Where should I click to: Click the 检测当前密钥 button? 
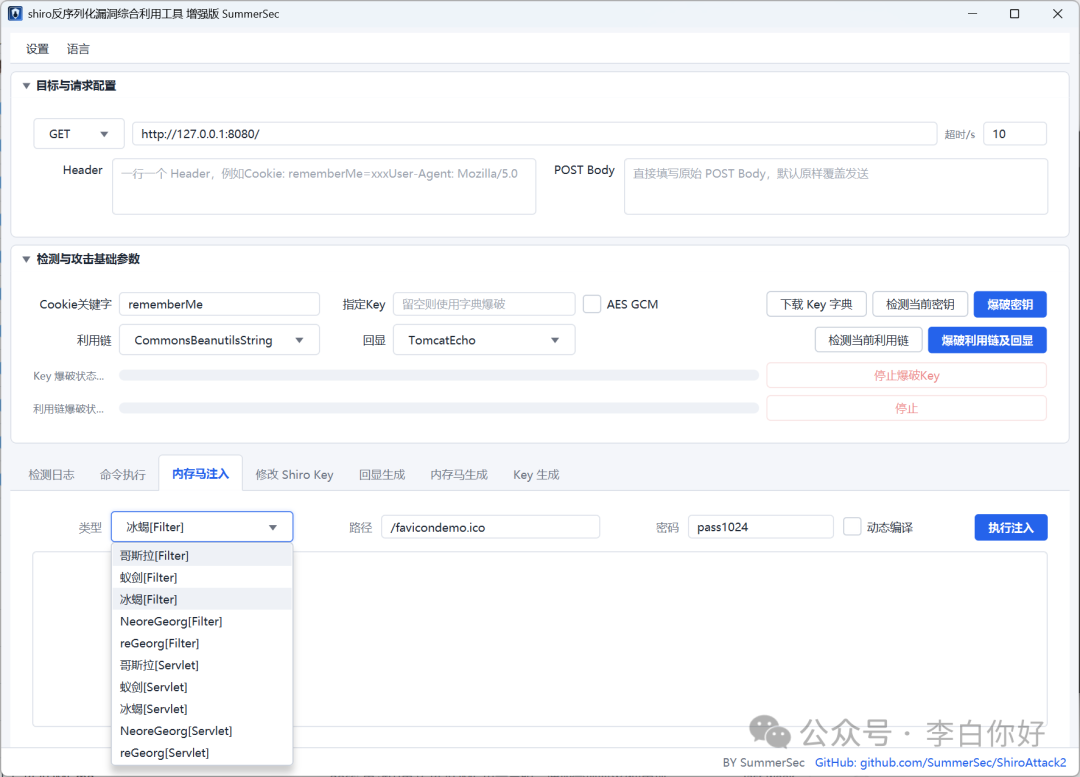920,304
